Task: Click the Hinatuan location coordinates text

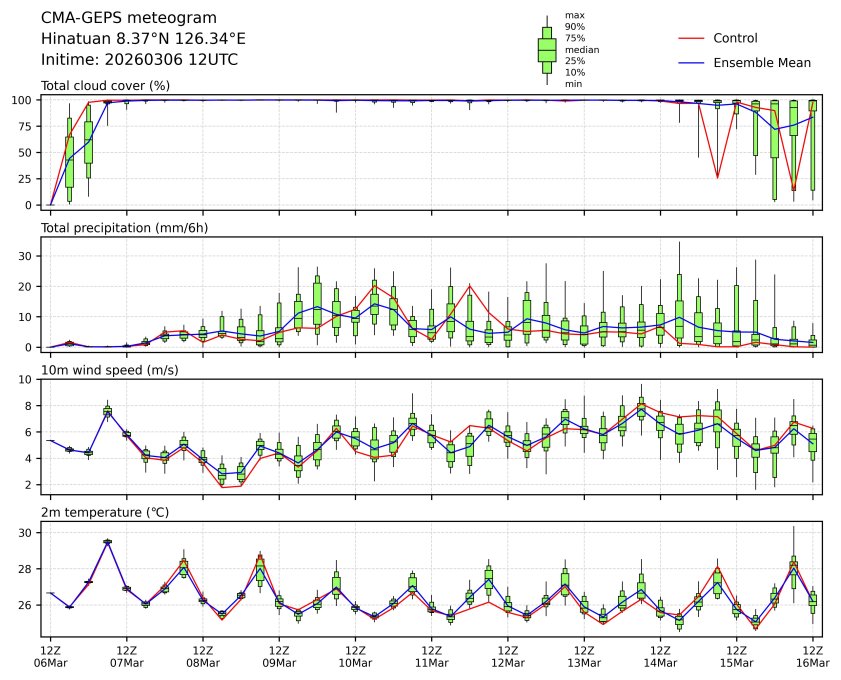Action: [x=143, y=39]
